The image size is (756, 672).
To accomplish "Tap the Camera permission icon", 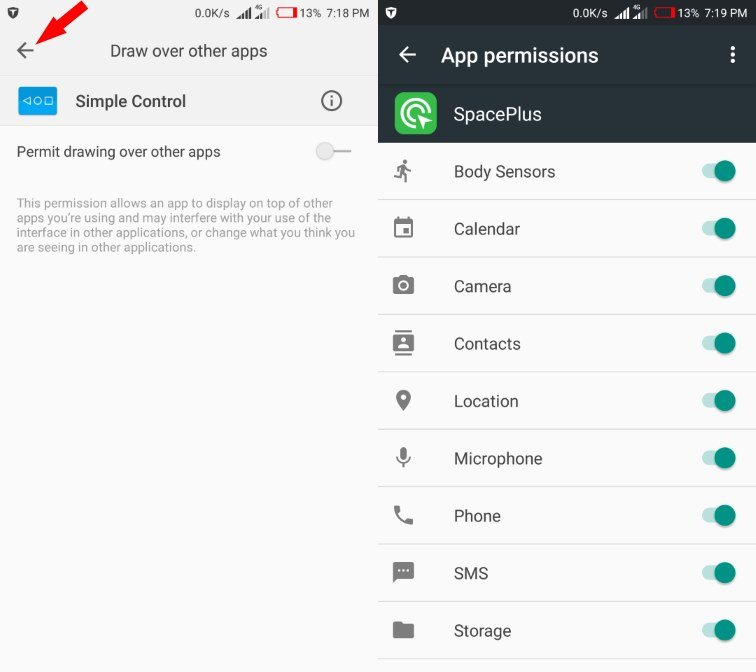I will coord(403,285).
